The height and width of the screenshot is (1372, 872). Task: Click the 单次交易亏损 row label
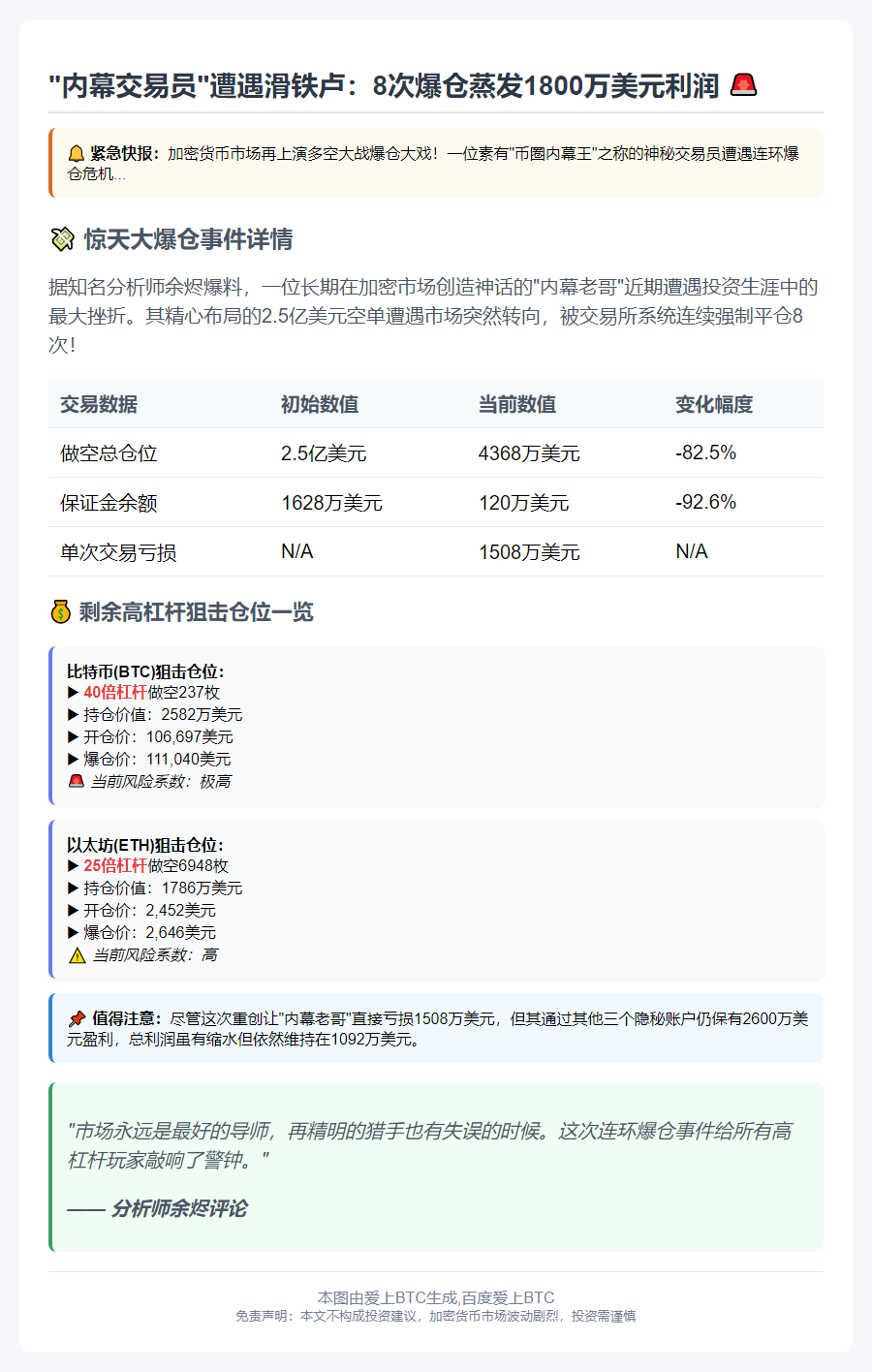(x=118, y=552)
